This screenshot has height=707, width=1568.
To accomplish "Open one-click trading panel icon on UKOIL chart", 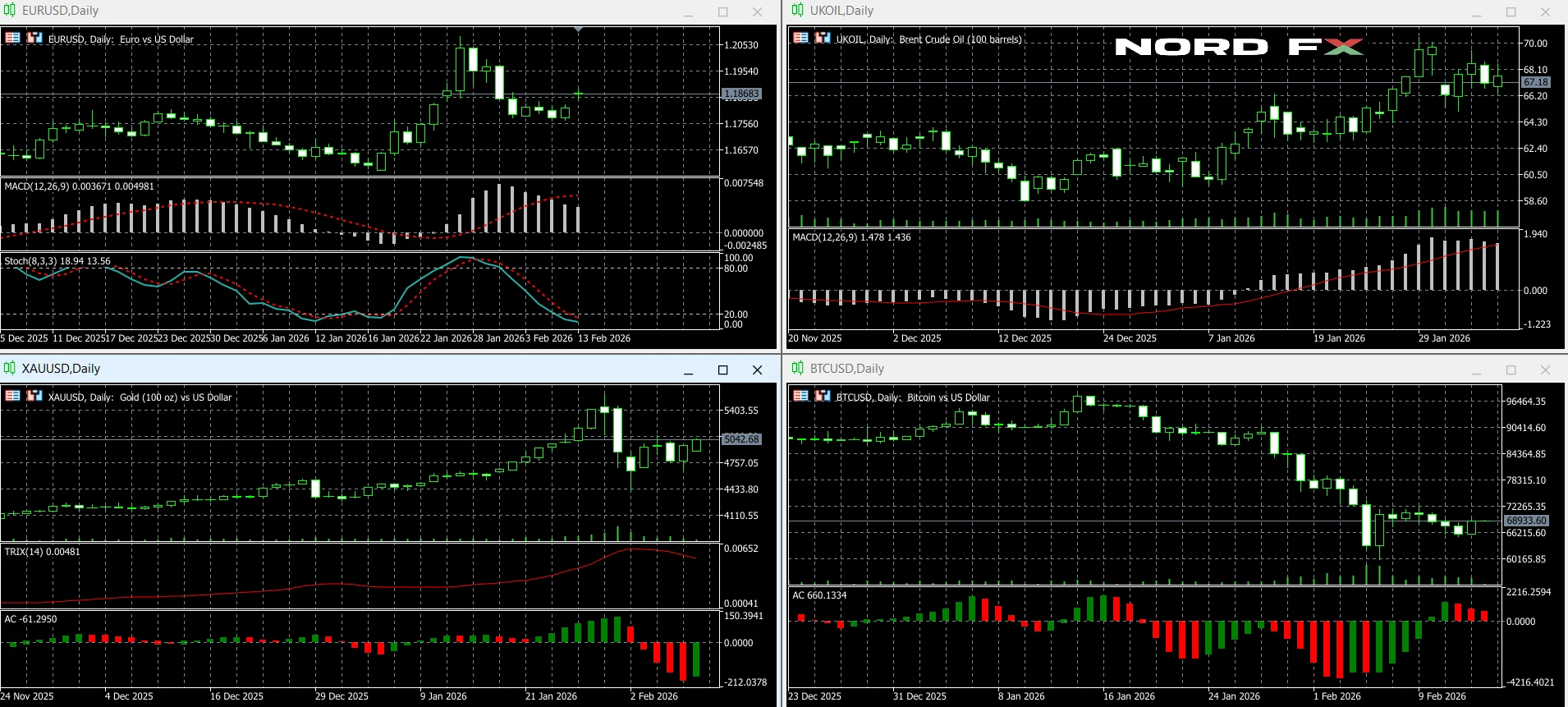I will (800, 38).
